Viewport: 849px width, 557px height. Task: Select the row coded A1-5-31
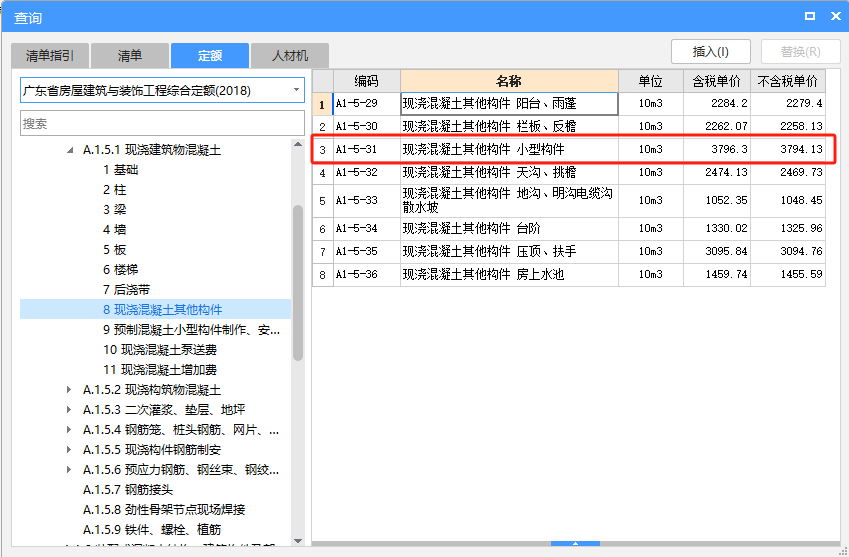coord(569,149)
